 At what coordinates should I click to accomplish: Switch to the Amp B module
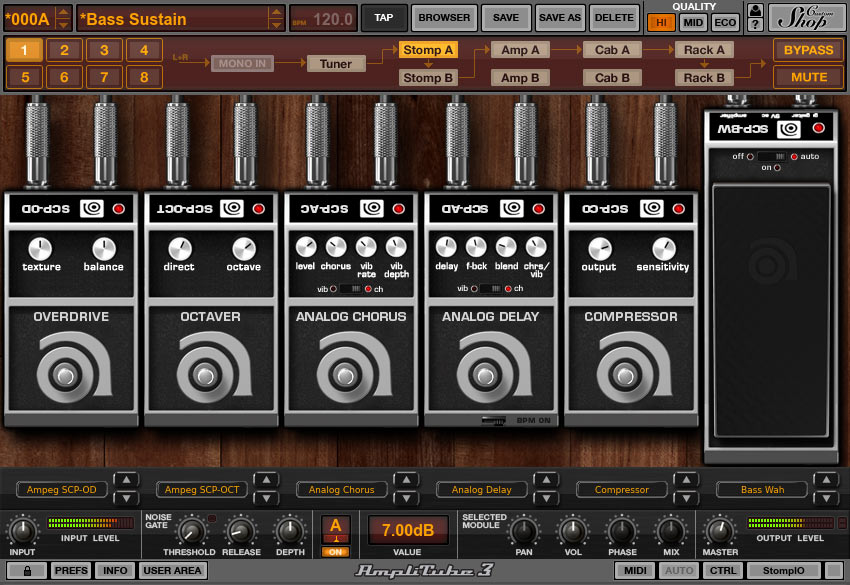coord(520,78)
